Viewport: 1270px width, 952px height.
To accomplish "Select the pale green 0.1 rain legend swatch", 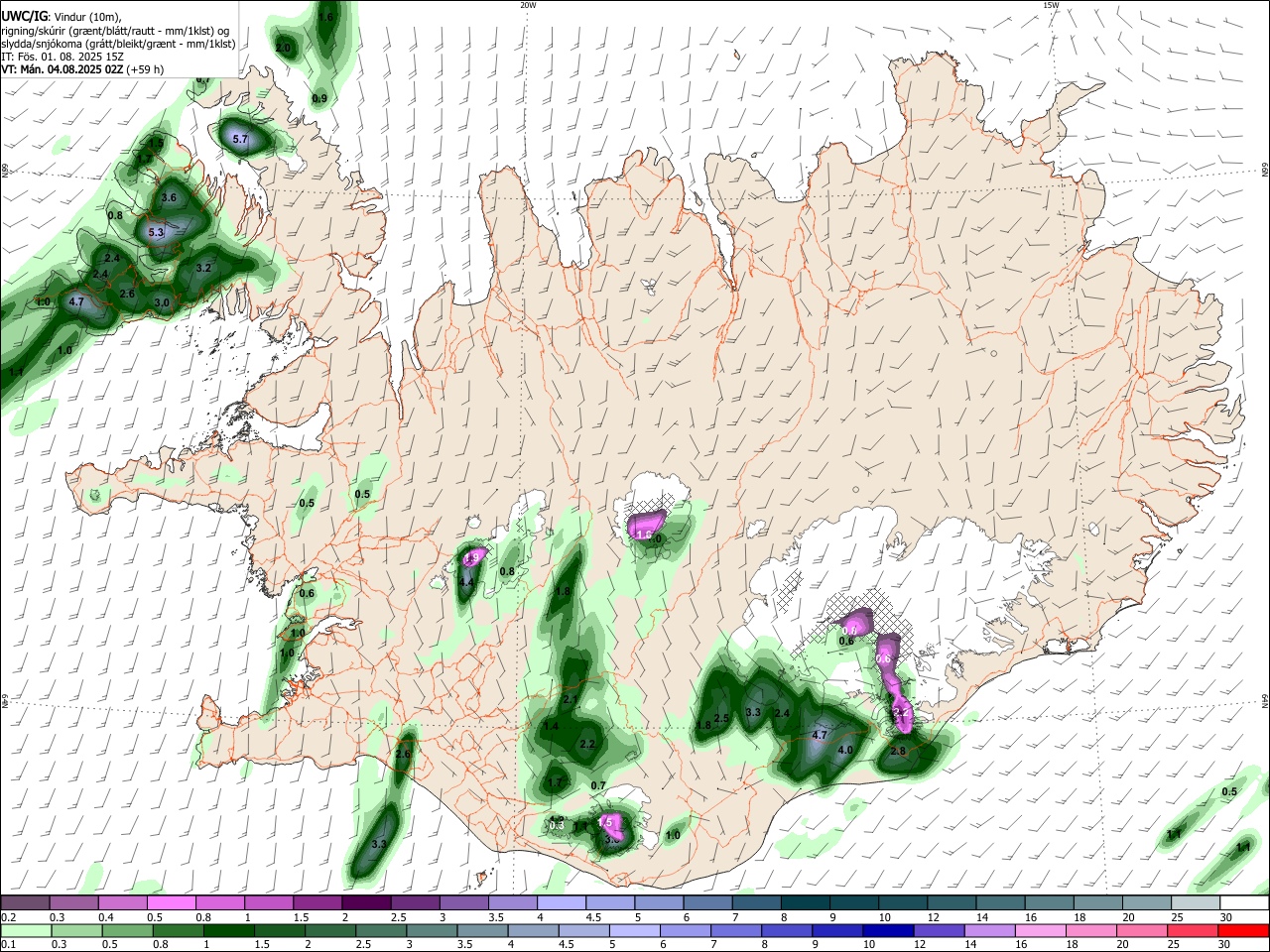I will [27, 931].
